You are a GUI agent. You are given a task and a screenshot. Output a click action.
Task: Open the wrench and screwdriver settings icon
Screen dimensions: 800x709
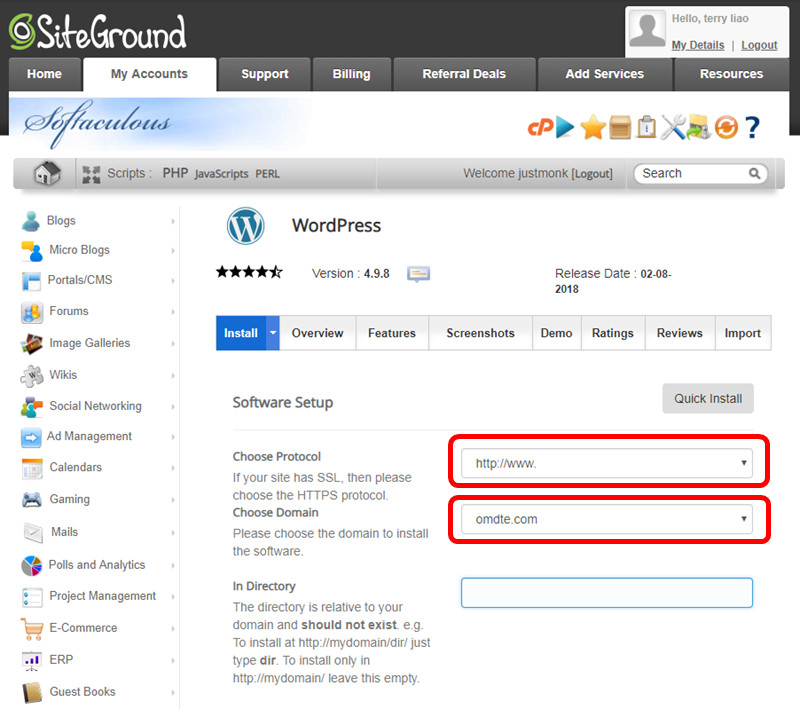[x=673, y=127]
